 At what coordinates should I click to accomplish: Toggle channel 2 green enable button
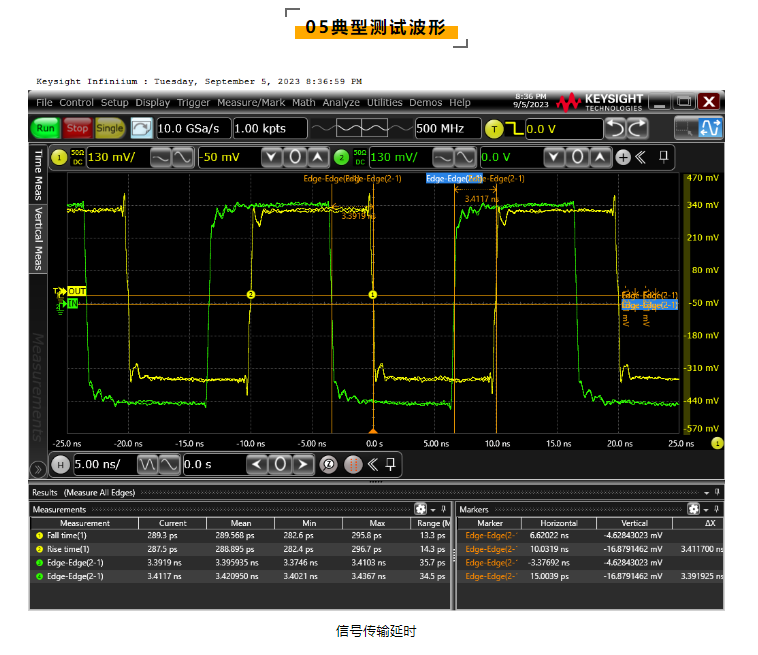click(x=341, y=157)
